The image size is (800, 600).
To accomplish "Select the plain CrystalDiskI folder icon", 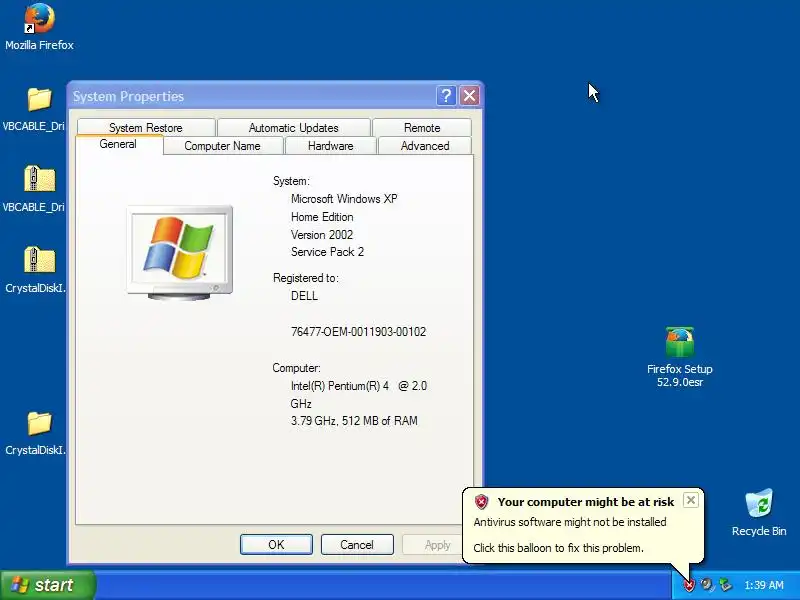I will tap(39, 423).
